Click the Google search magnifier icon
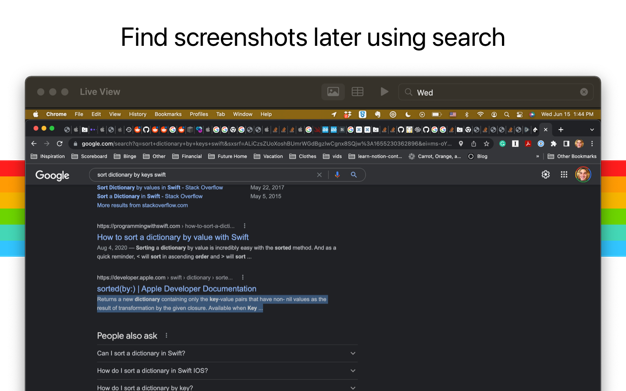The image size is (626, 391). pos(354,175)
